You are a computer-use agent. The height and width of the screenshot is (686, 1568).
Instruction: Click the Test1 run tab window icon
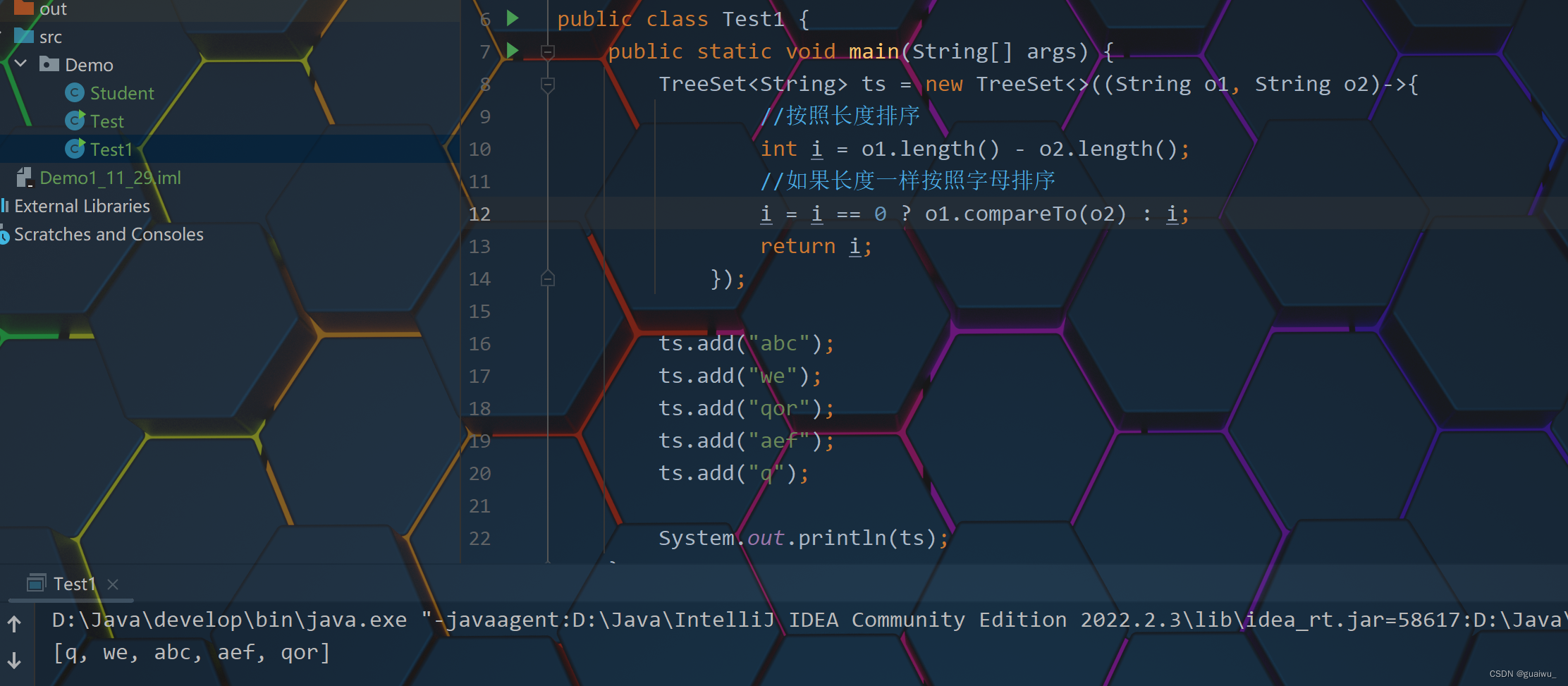(x=36, y=583)
